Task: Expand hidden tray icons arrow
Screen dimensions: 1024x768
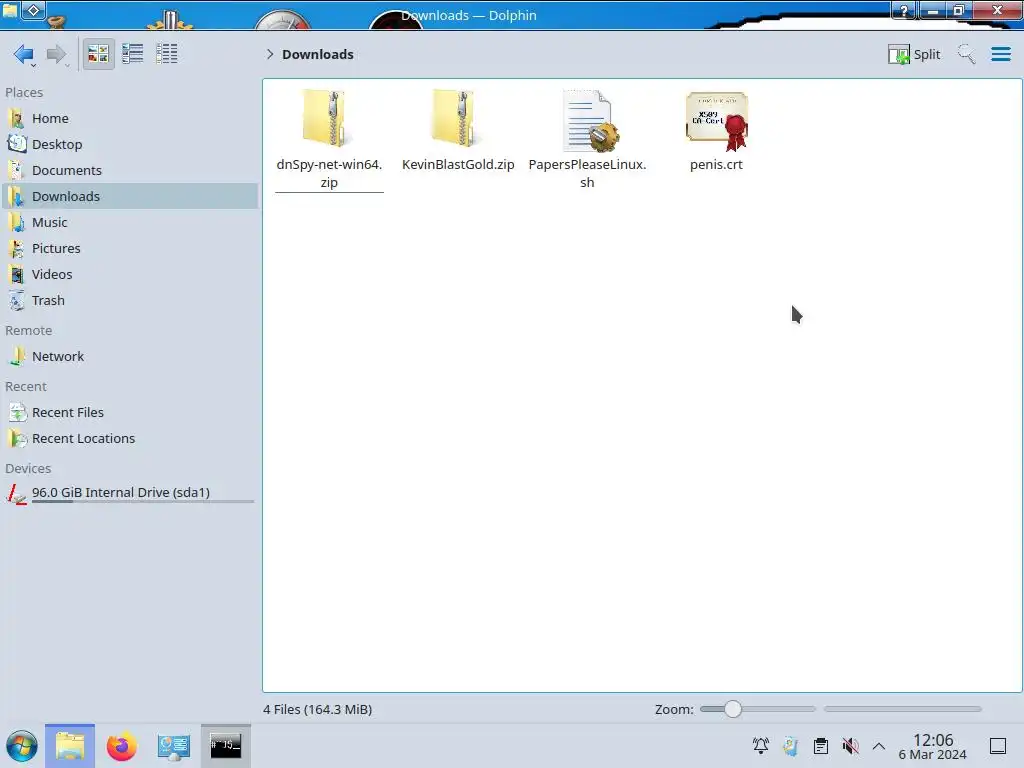Action: [x=879, y=746]
